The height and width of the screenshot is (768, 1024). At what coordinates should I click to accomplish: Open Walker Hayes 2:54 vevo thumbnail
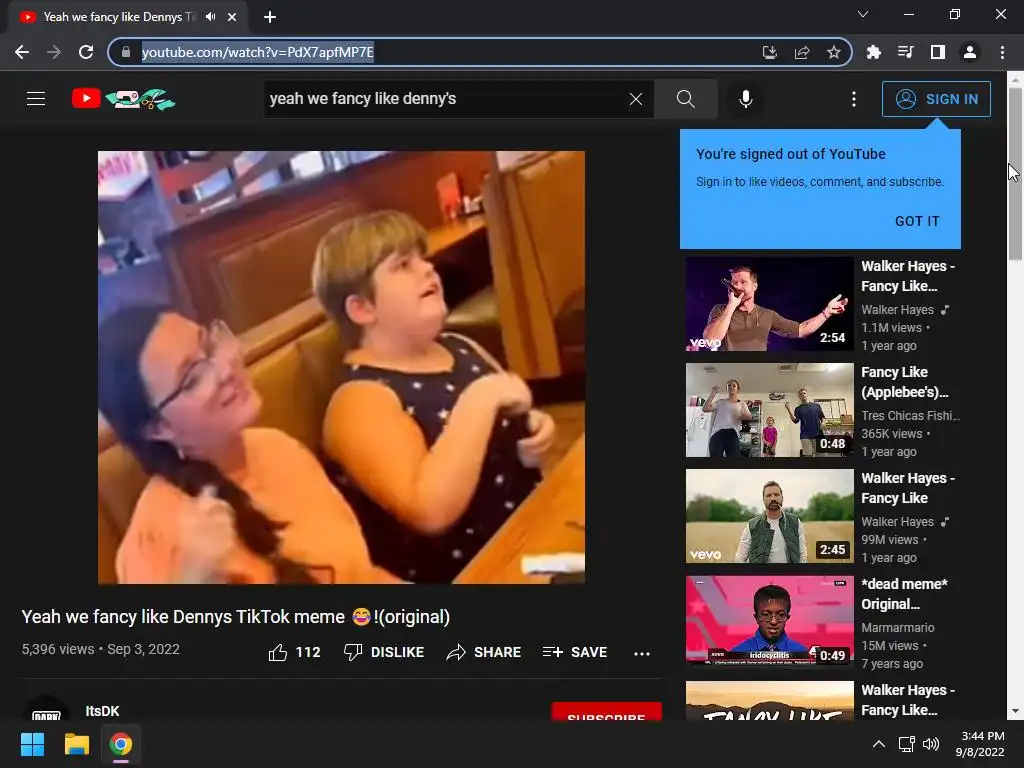pos(769,304)
